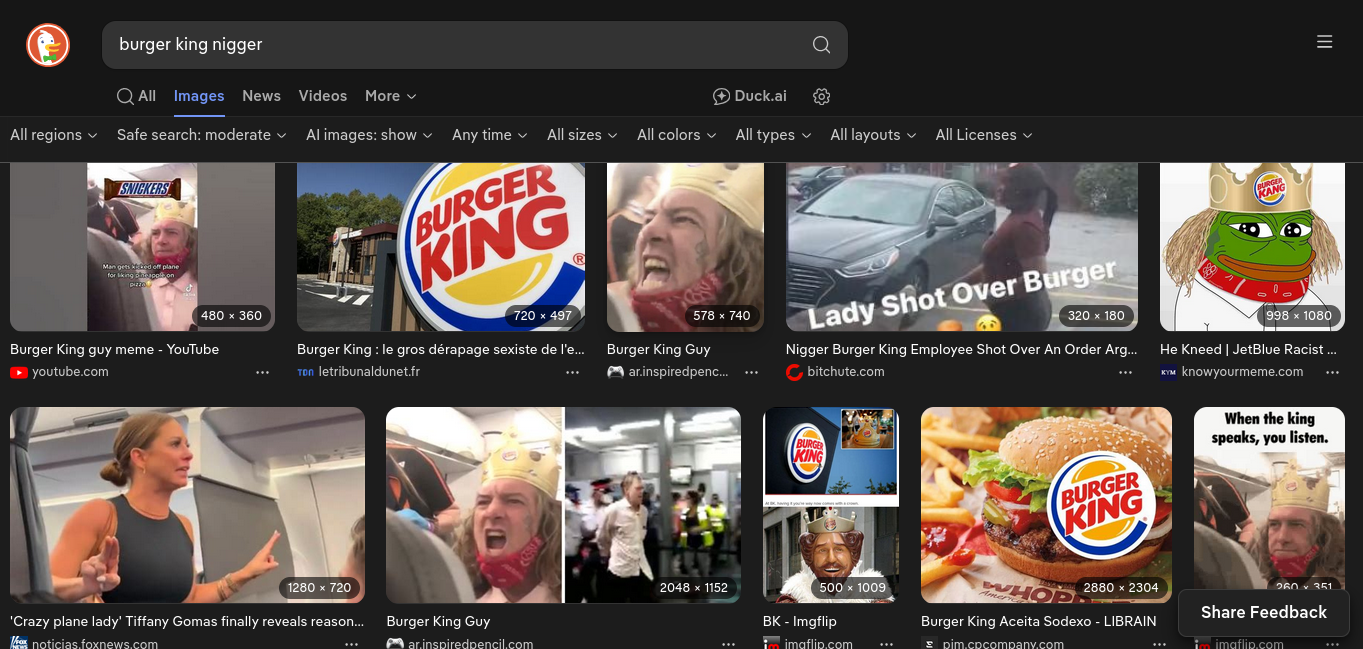1363x649 pixels.
Task: Expand the Any time filter
Action: point(489,135)
